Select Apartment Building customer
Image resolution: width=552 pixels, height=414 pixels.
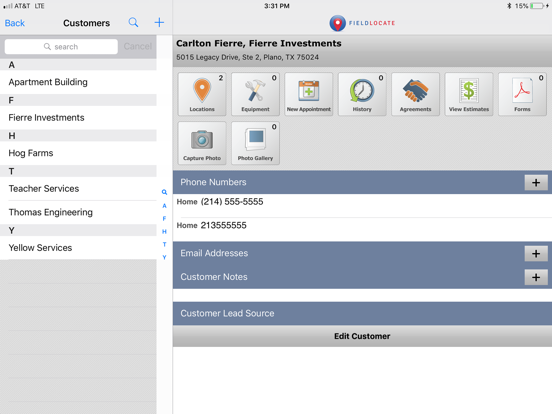78,82
